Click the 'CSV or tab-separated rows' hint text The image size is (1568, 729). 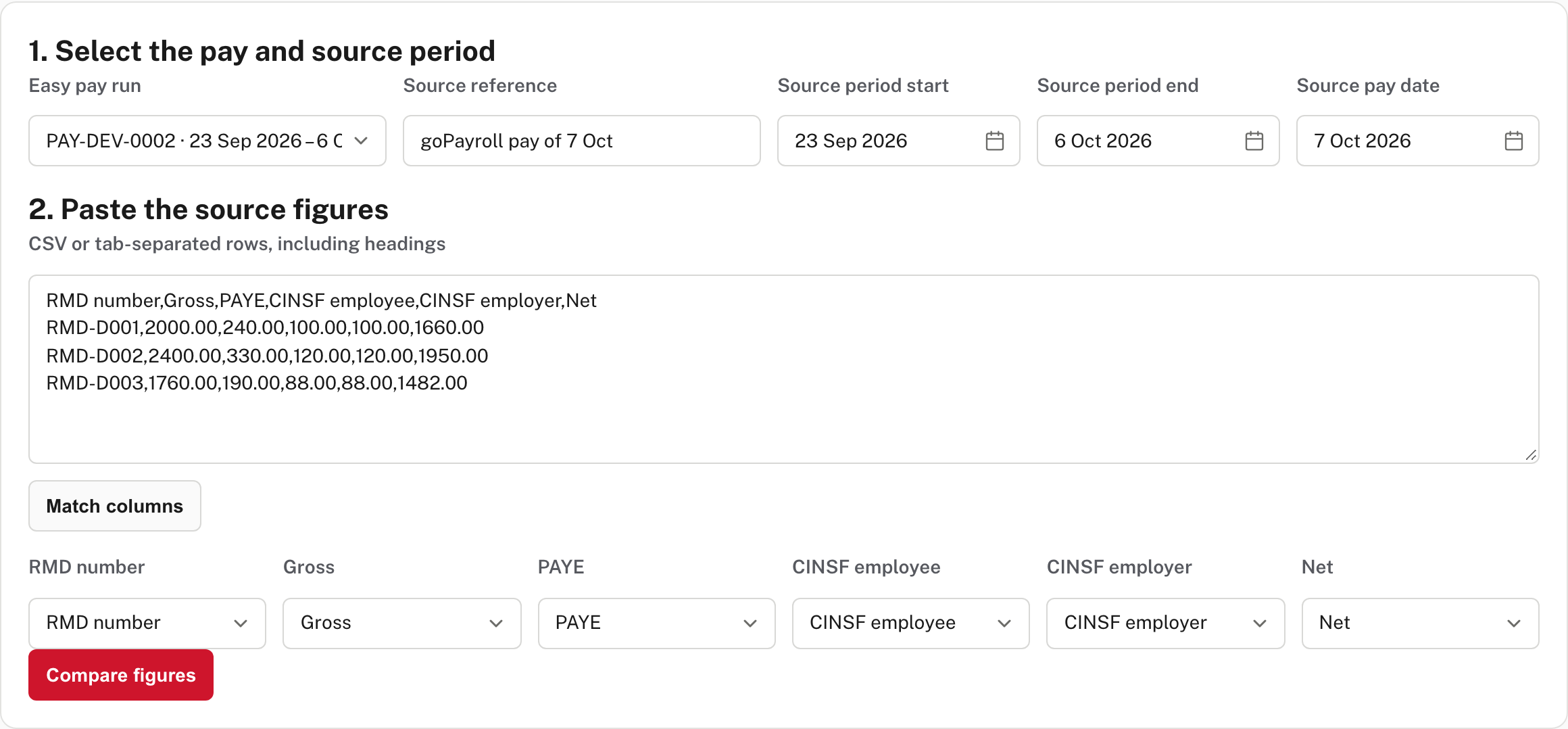237,244
